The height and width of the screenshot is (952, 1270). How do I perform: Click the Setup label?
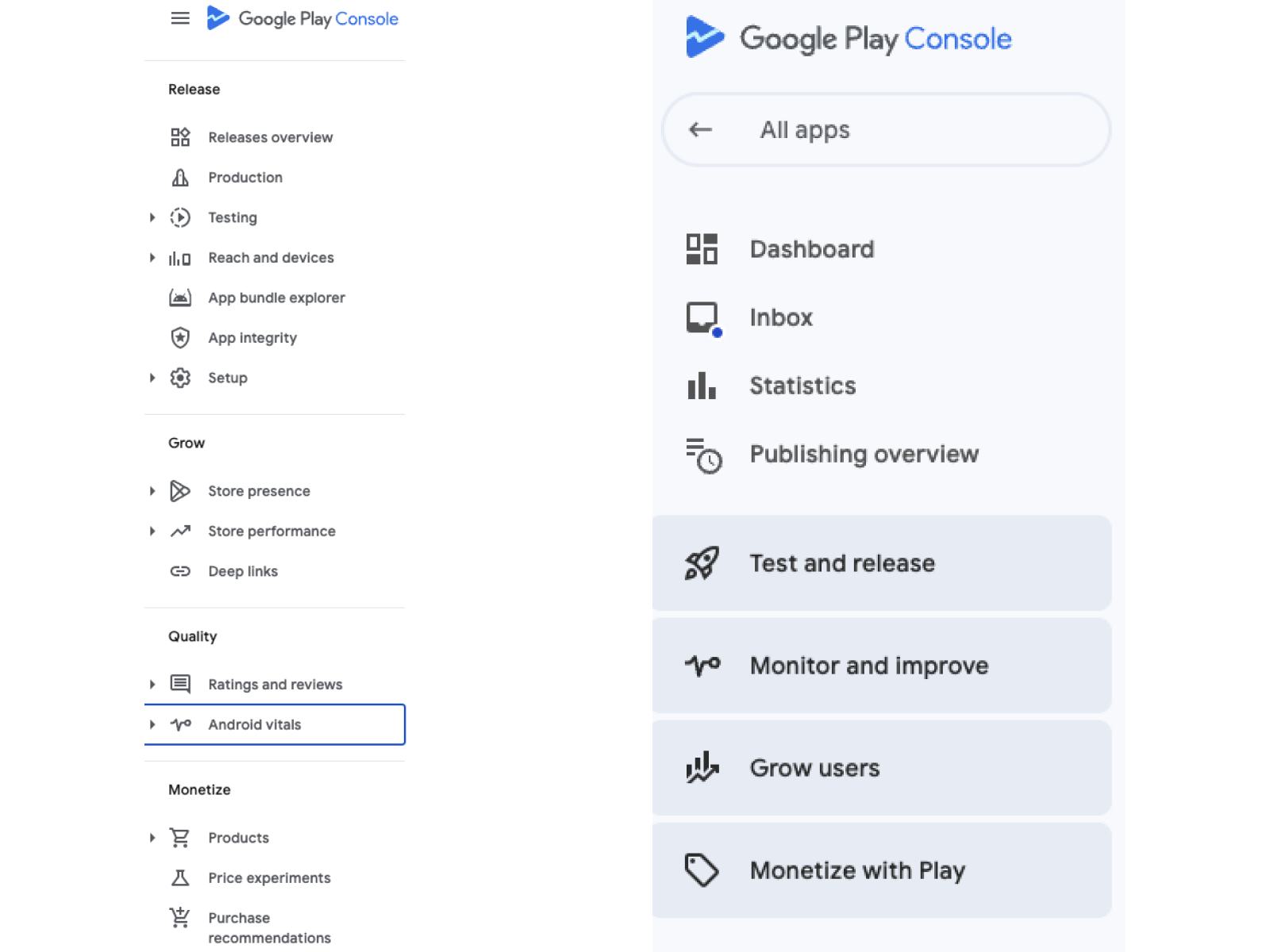228,378
